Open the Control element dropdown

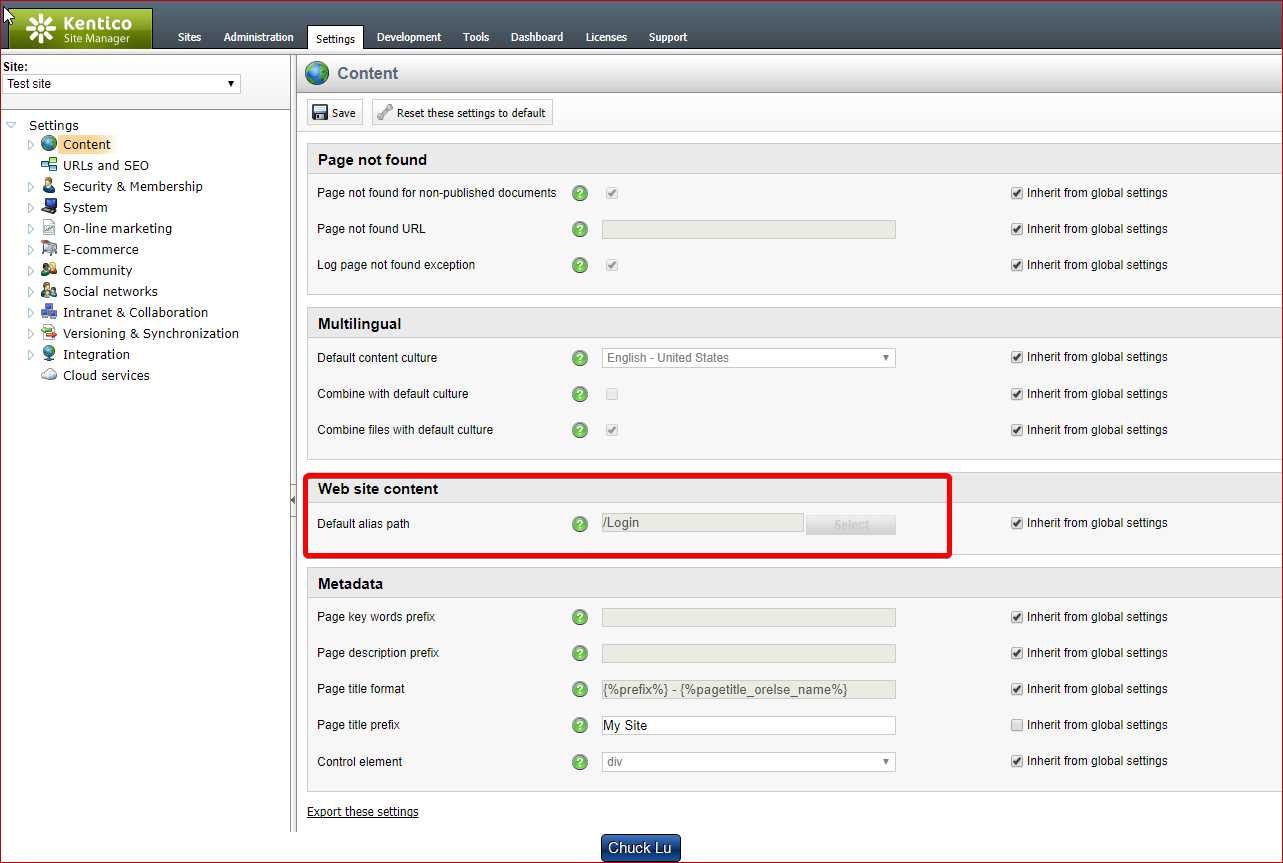pyautogui.click(x=748, y=762)
